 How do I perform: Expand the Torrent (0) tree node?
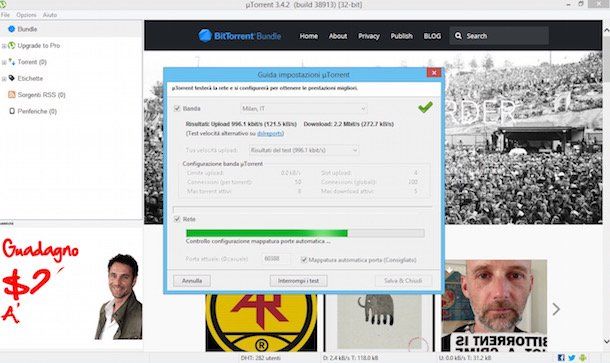tap(4, 62)
